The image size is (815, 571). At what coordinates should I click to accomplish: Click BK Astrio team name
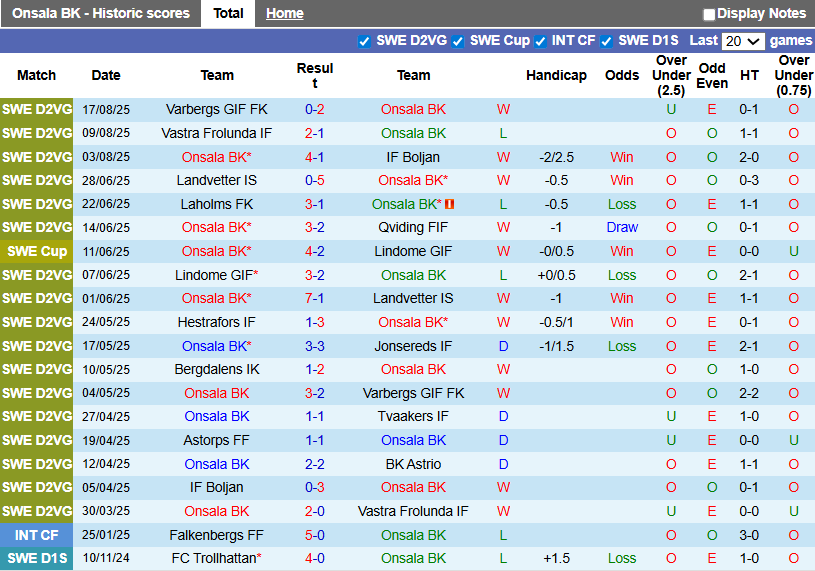click(413, 464)
